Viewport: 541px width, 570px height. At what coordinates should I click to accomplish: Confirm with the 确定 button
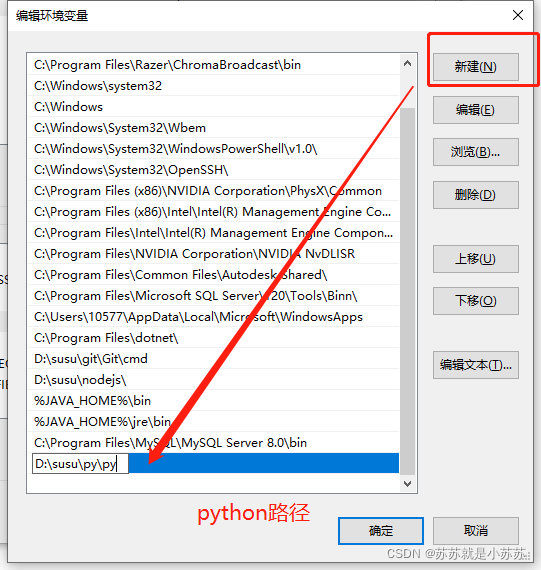381,531
